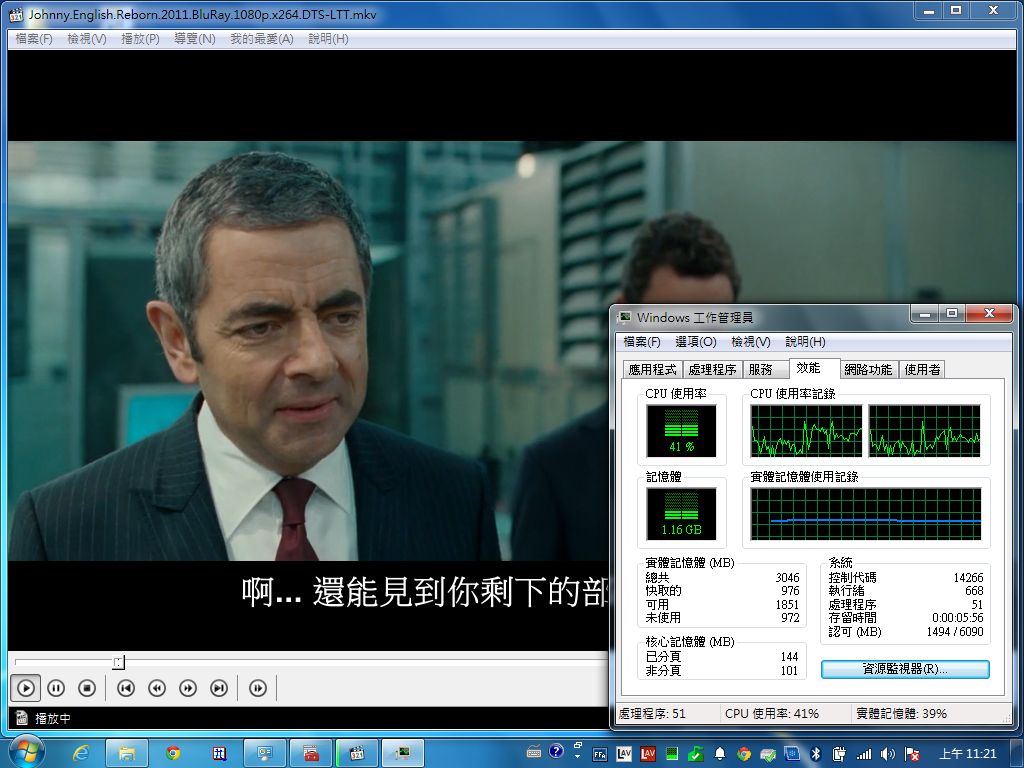Click the Play button in the media player
Image resolution: width=1024 pixels, height=768 pixels.
25,688
